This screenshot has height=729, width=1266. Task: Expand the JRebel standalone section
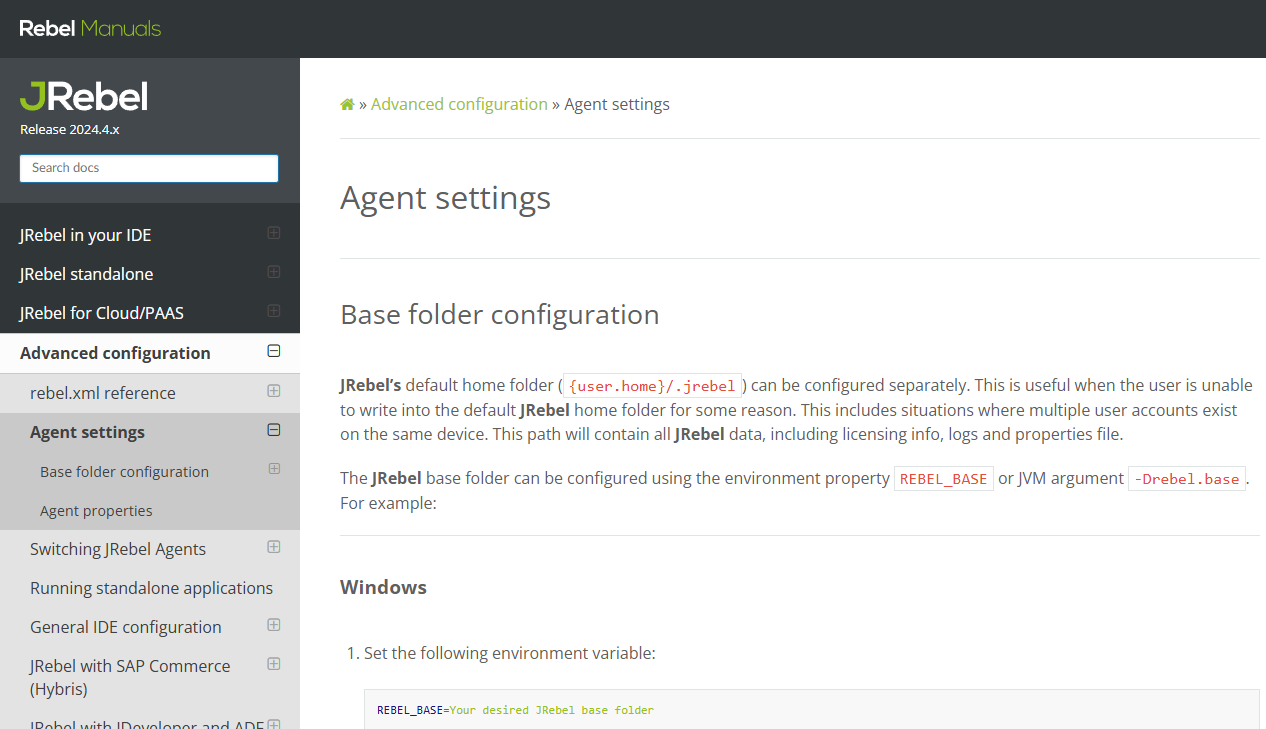[x=273, y=272]
